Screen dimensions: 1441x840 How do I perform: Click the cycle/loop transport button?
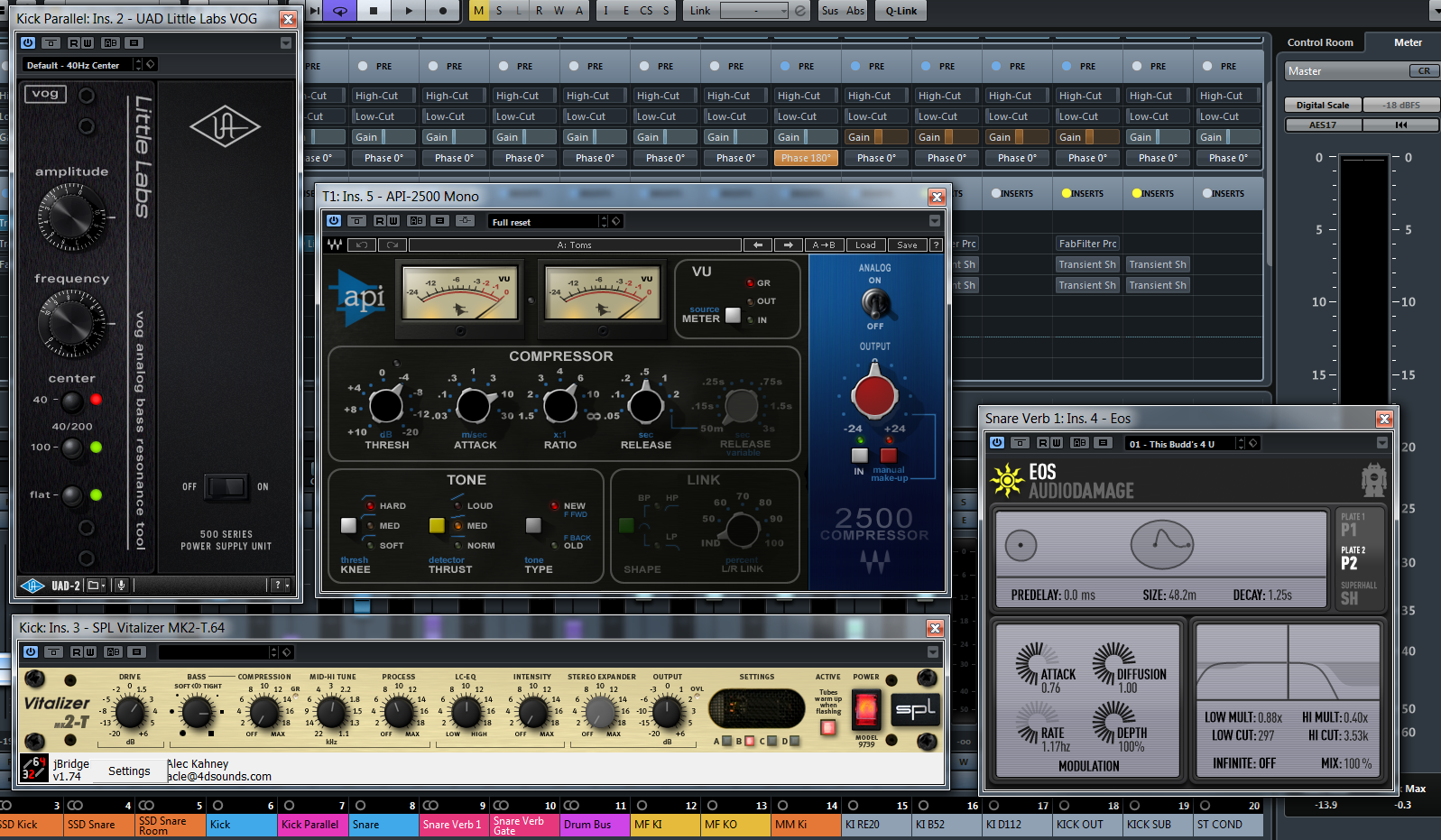(340, 11)
